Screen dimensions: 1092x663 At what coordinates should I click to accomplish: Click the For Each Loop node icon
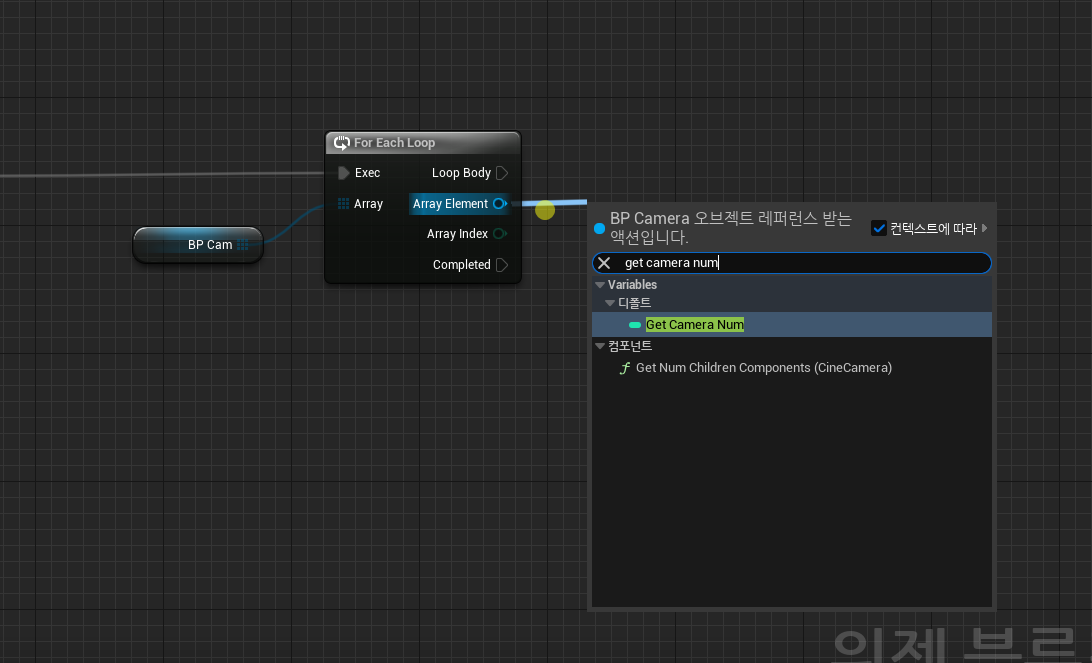click(x=341, y=143)
